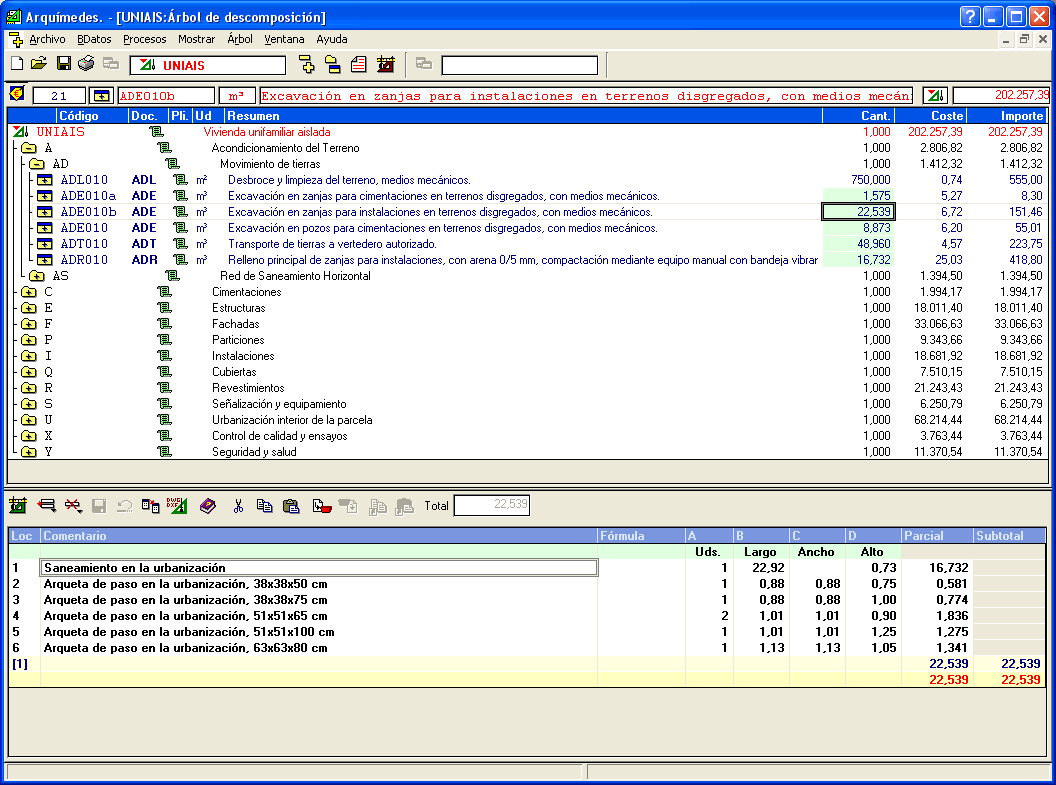Select the ADR010 relleno item
The height and width of the screenshot is (785, 1056).
coord(84,260)
